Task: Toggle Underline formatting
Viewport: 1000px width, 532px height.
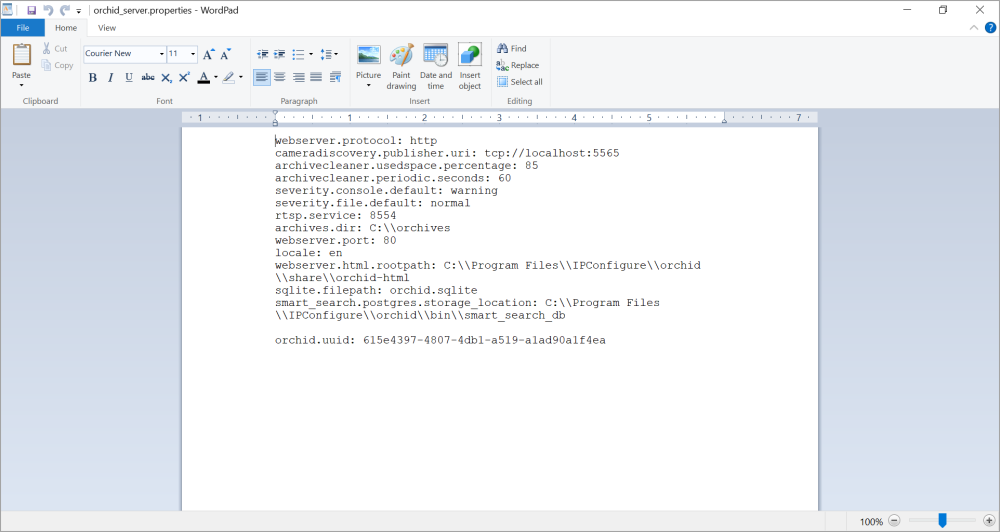Action: point(129,77)
